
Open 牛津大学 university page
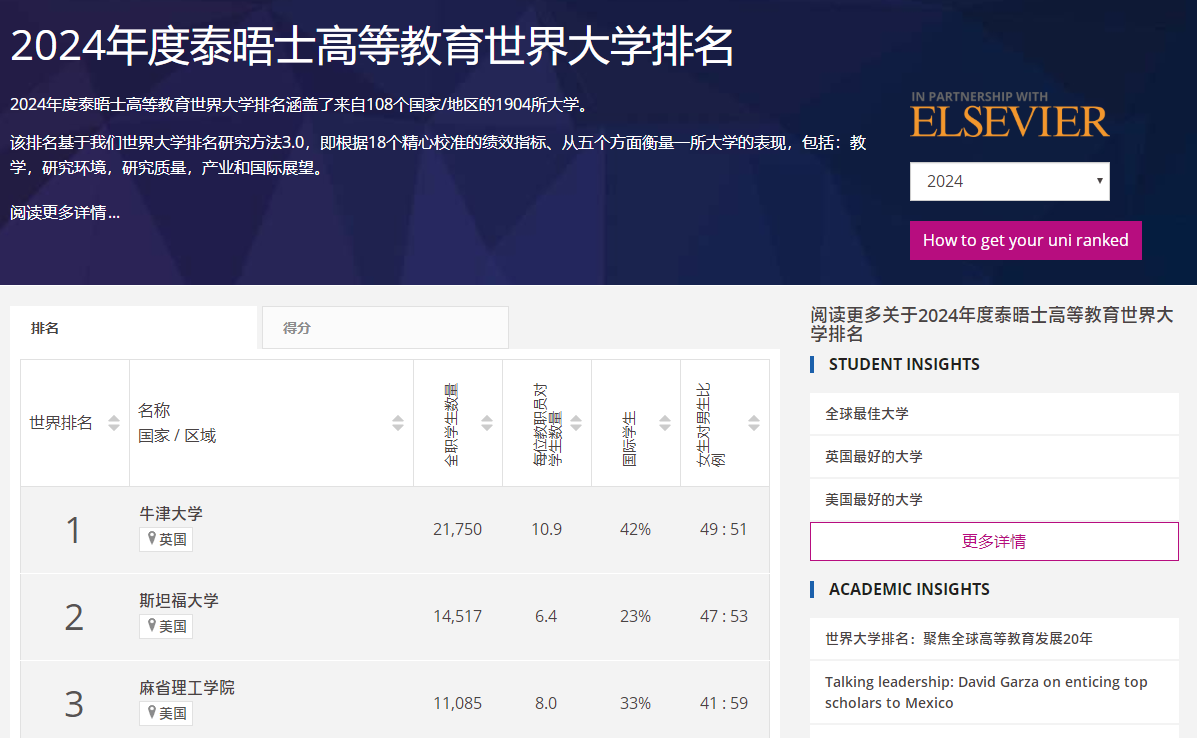[x=171, y=514]
